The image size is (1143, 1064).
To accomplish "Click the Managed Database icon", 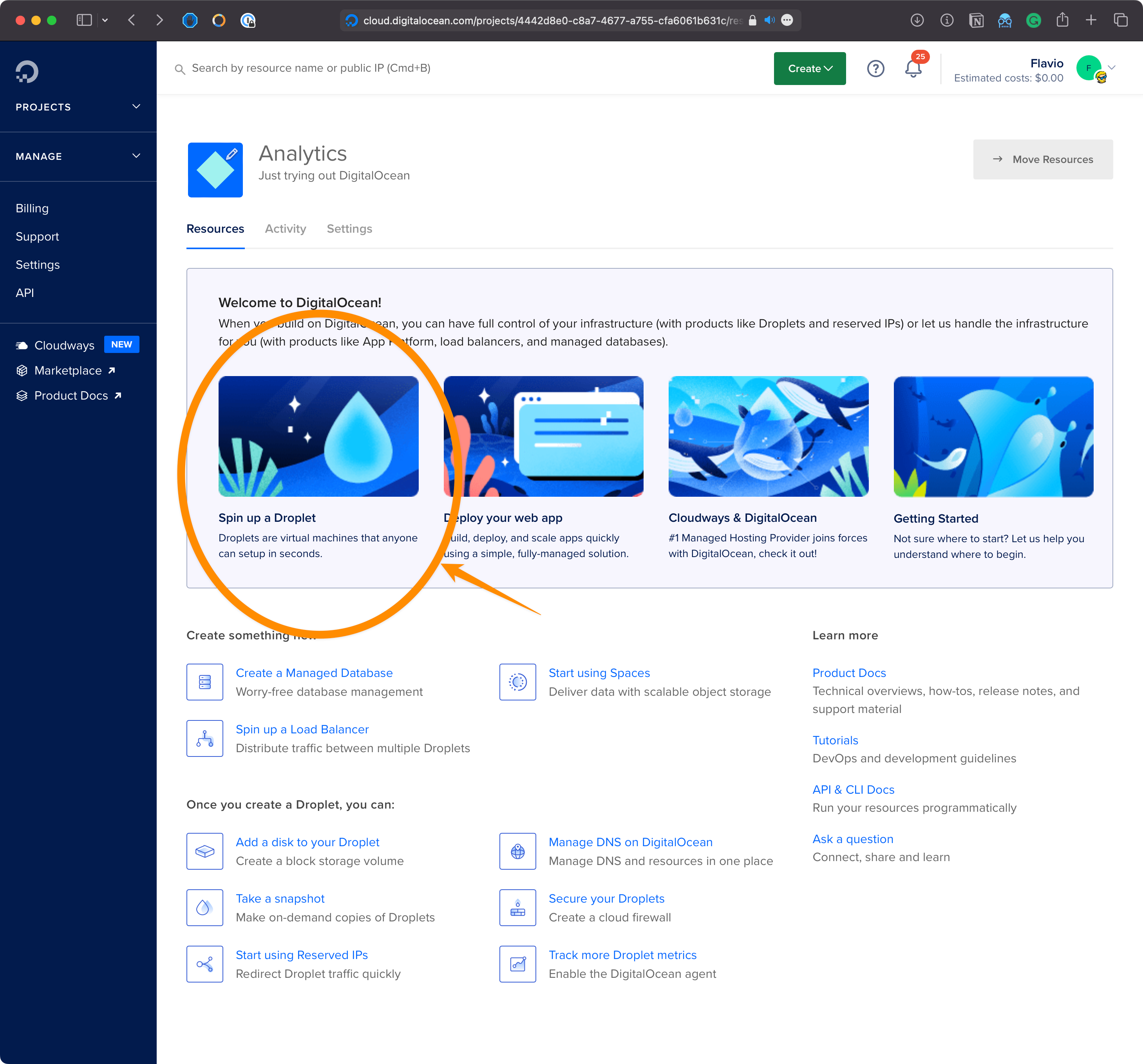I will [x=205, y=682].
